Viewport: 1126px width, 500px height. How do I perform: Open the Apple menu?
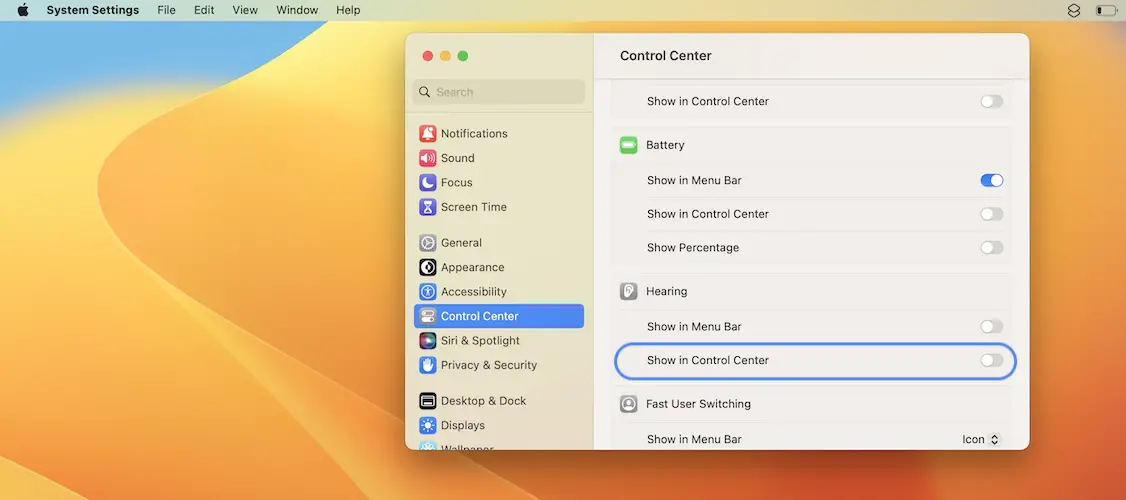point(23,10)
